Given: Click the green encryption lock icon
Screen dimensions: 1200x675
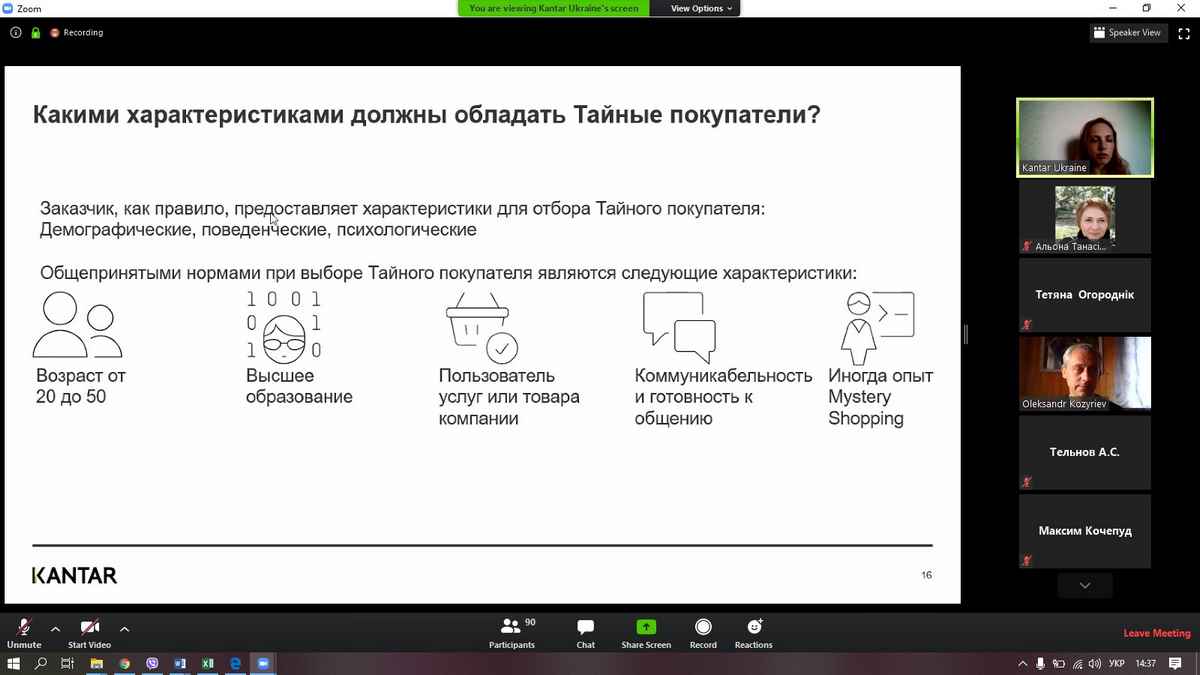Looking at the screenshot, I should click(x=35, y=33).
